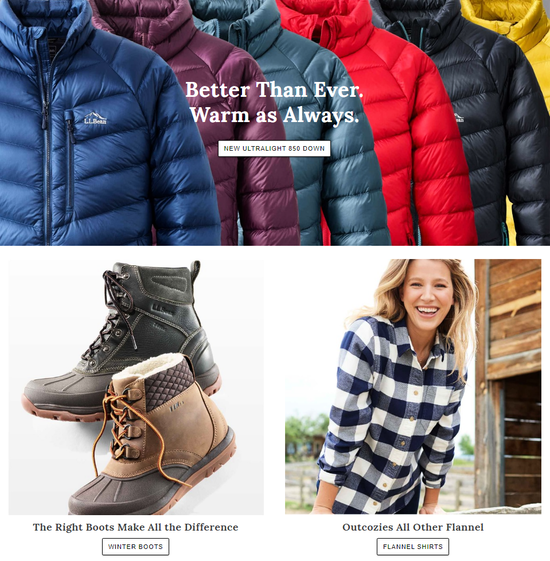
Task: Click the L.L.Bean logo on the black jacket
Action: point(459,118)
